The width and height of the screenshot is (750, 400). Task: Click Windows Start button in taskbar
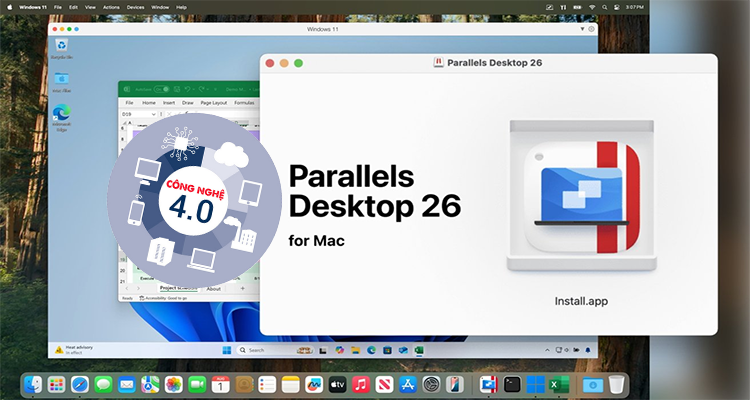pos(227,350)
